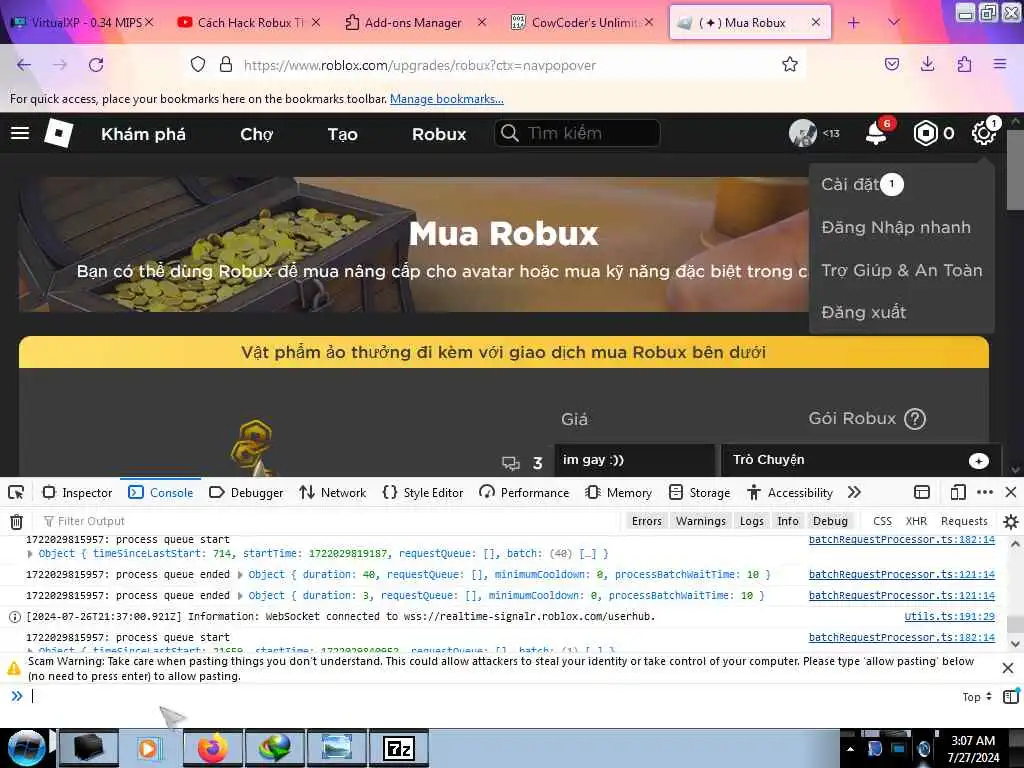Open the Pocket save icon
Viewport: 1024px width, 768px height.
891,64
